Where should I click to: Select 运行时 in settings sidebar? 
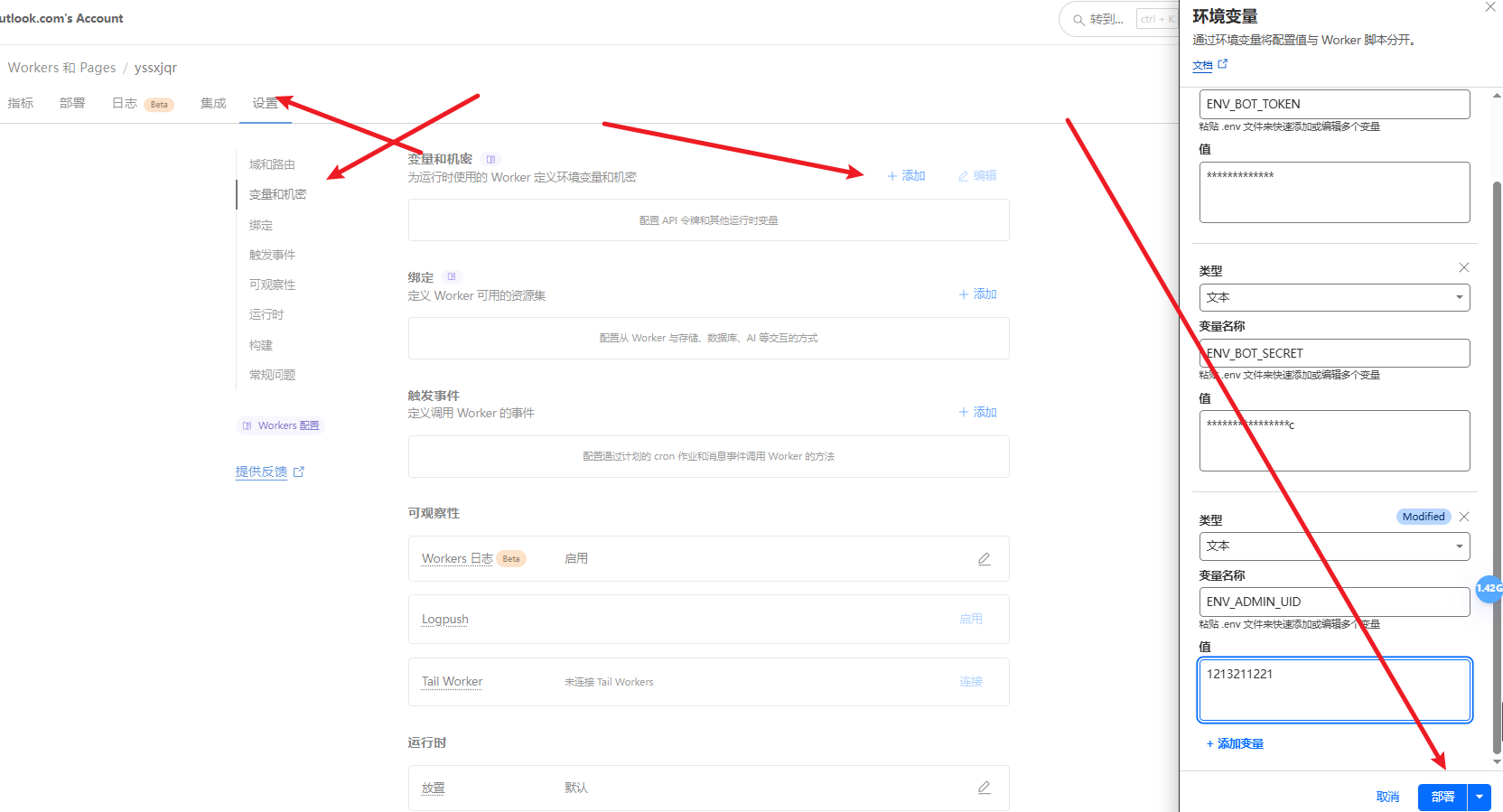266,314
